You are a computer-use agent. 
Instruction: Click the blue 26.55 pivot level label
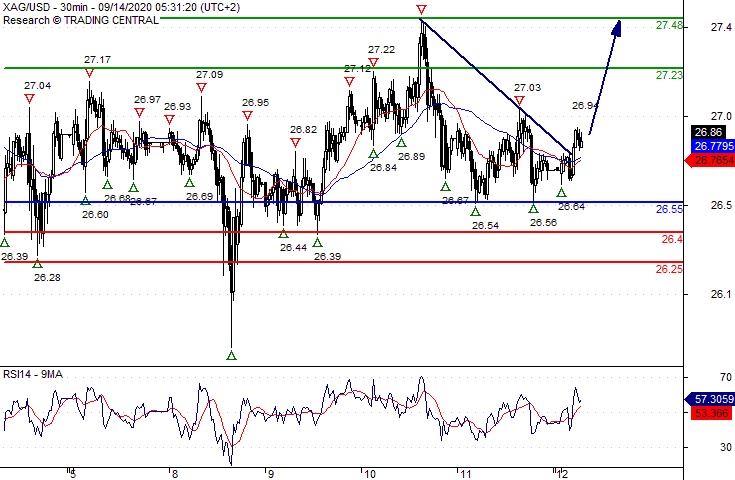pyautogui.click(x=669, y=209)
